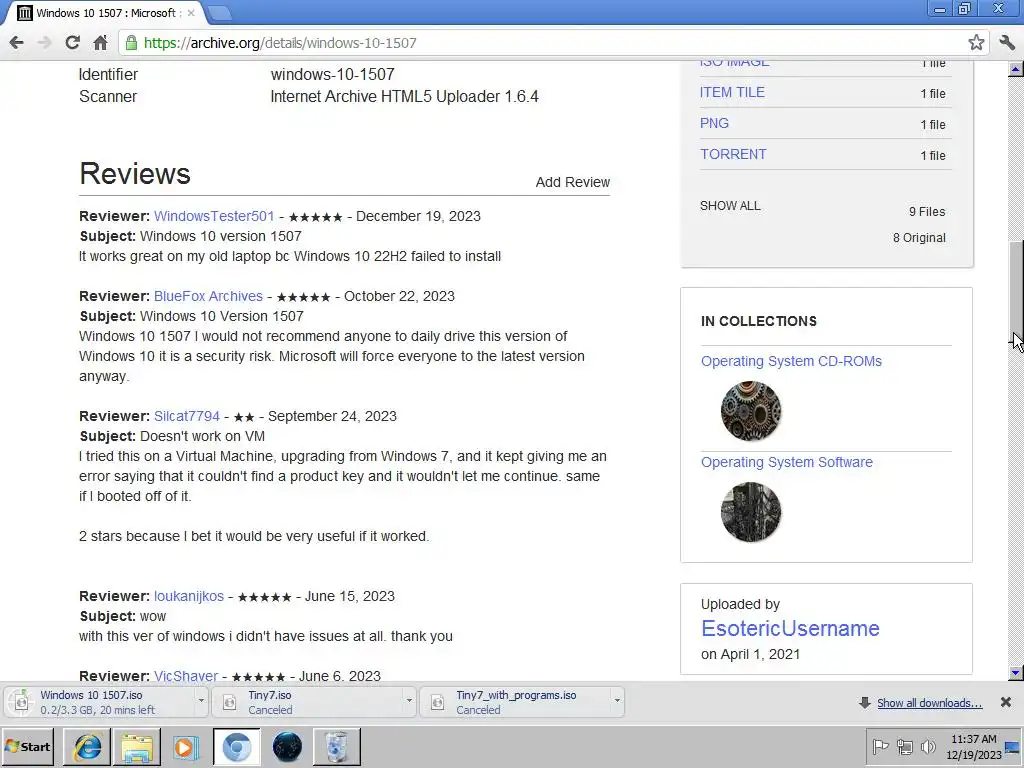Screen dimensions: 1024x768
Task: Download the TORRENT file option
Action: click(x=733, y=154)
